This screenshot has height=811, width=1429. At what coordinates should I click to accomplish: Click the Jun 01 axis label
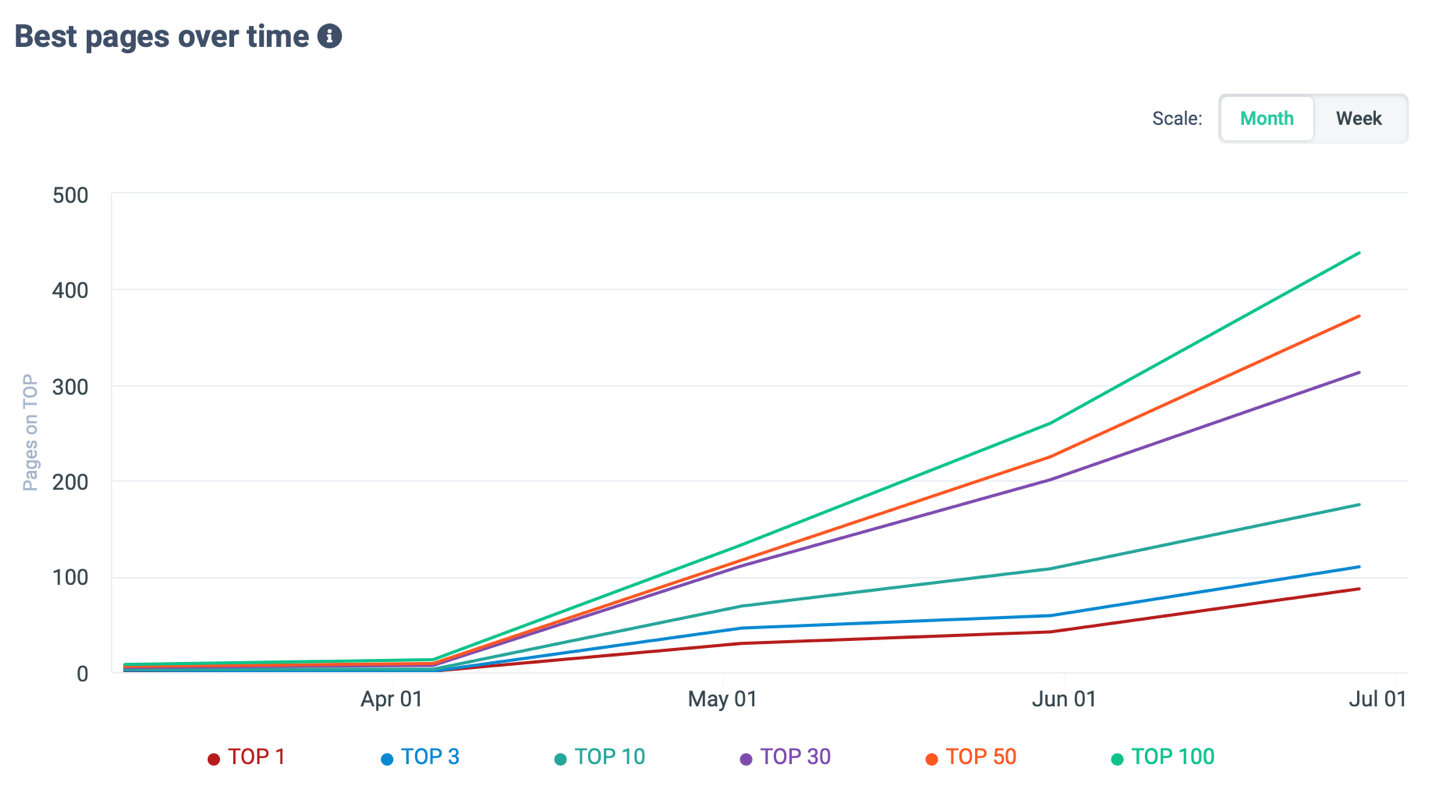coord(1064,699)
